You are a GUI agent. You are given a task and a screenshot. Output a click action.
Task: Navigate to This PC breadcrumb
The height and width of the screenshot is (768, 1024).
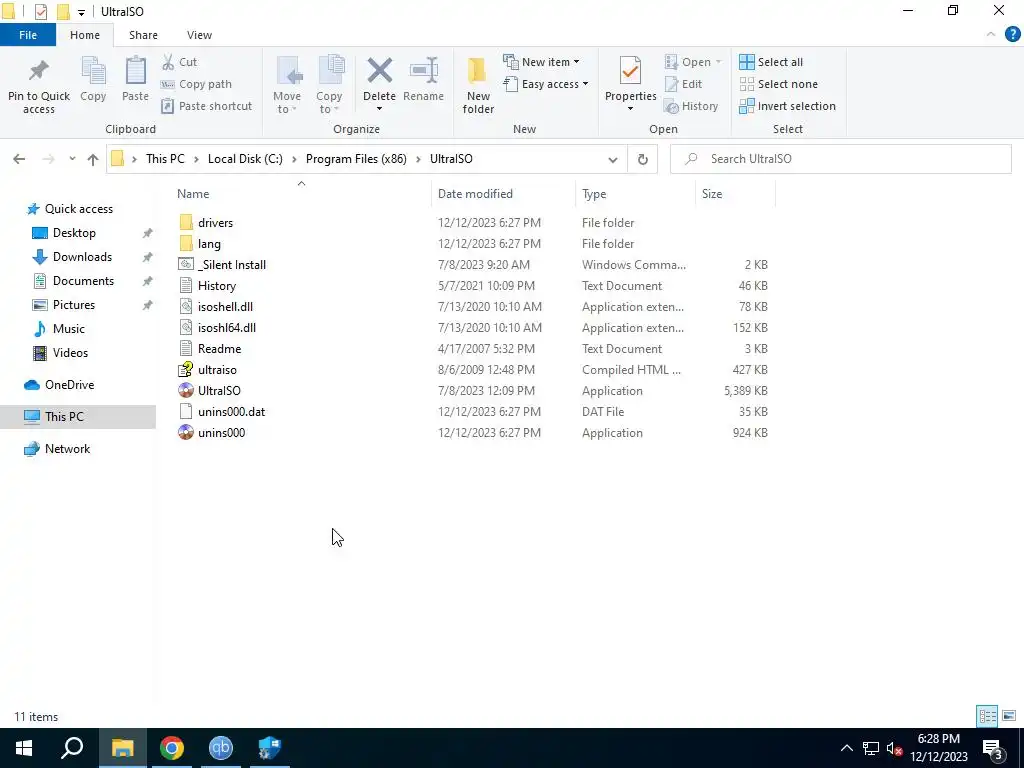[165, 159]
